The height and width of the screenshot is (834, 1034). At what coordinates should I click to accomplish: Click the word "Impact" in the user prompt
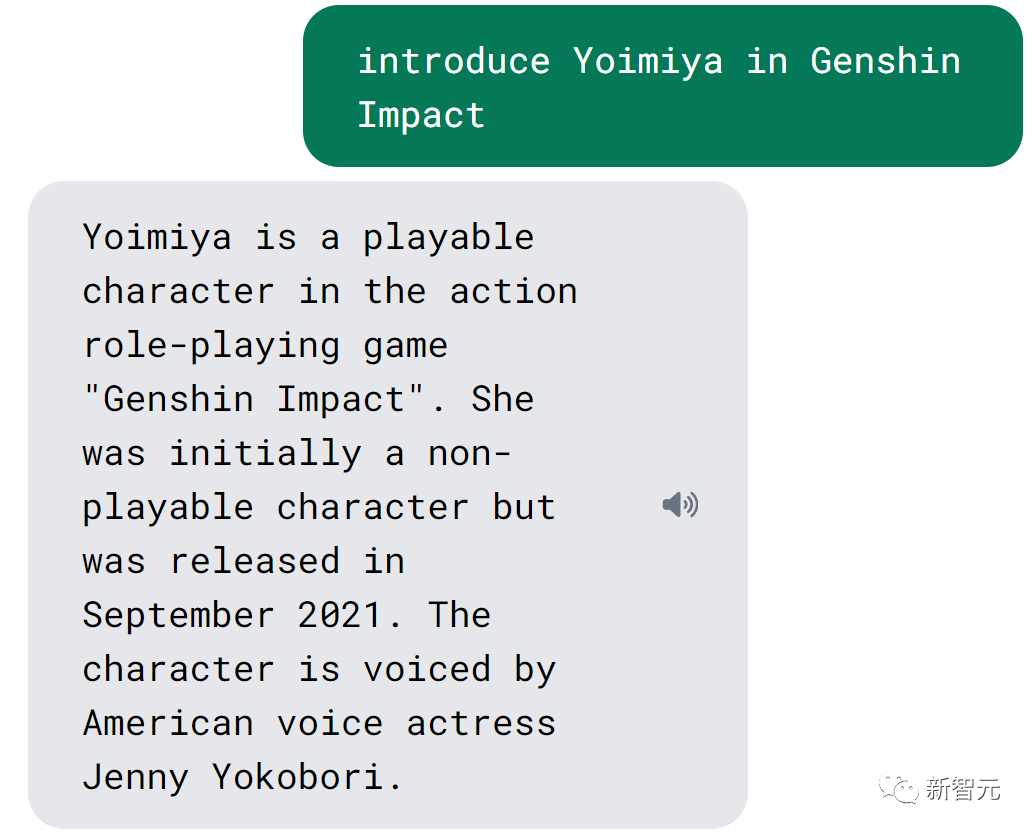tap(420, 116)
